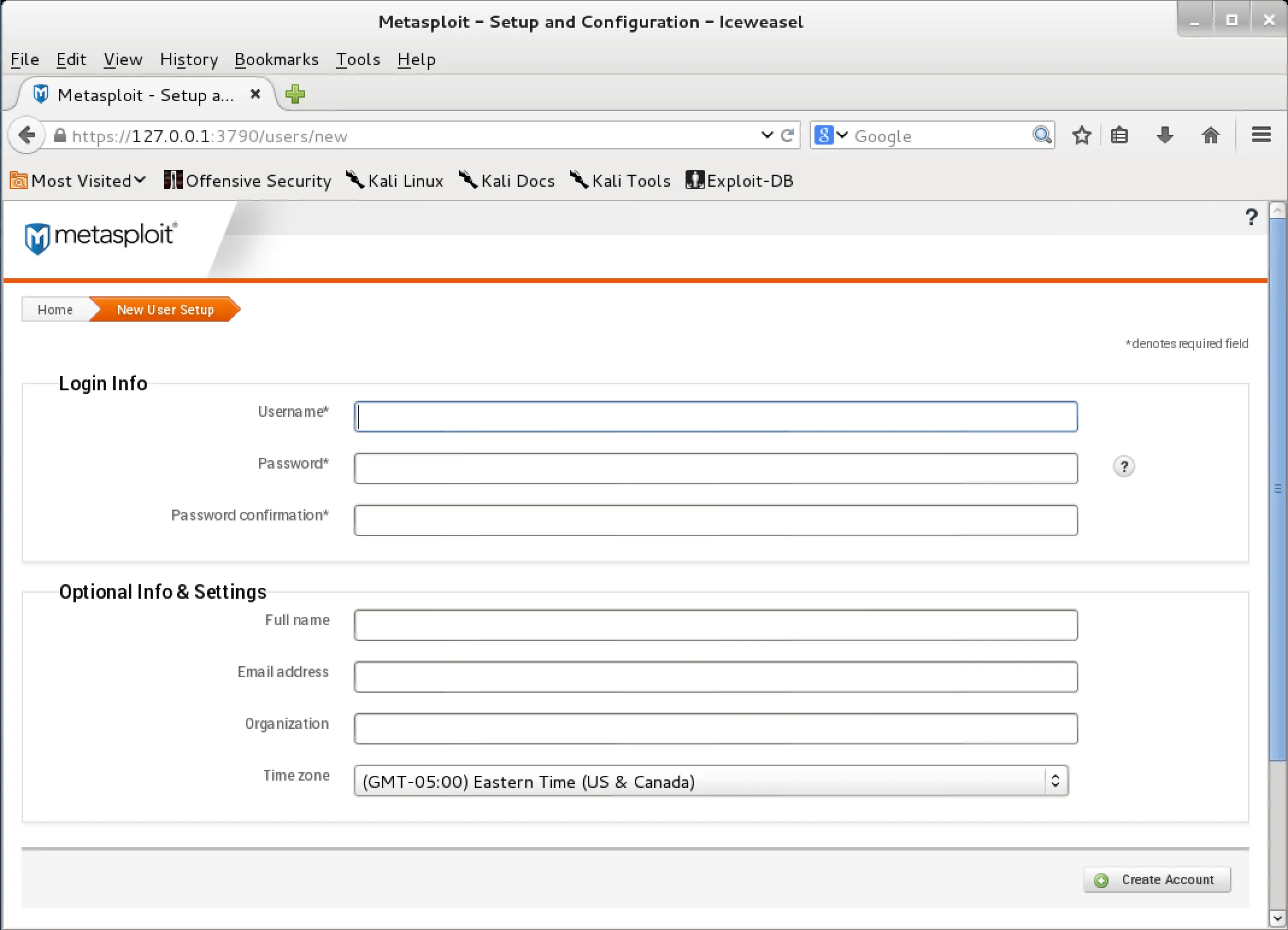Click the Username input field

[x=716, y=417]
